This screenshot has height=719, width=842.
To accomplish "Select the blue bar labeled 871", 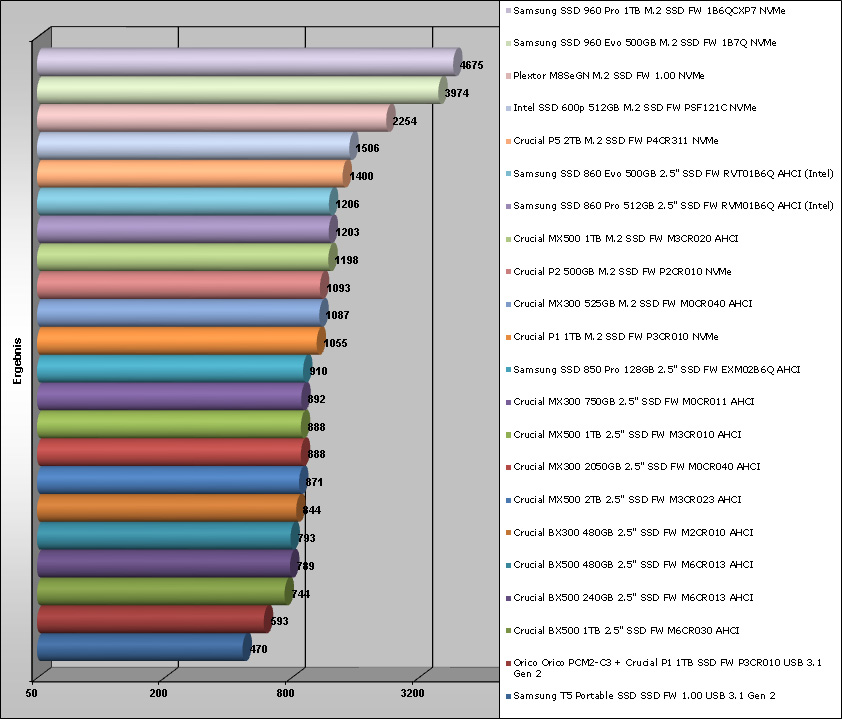I will (172, 480).
